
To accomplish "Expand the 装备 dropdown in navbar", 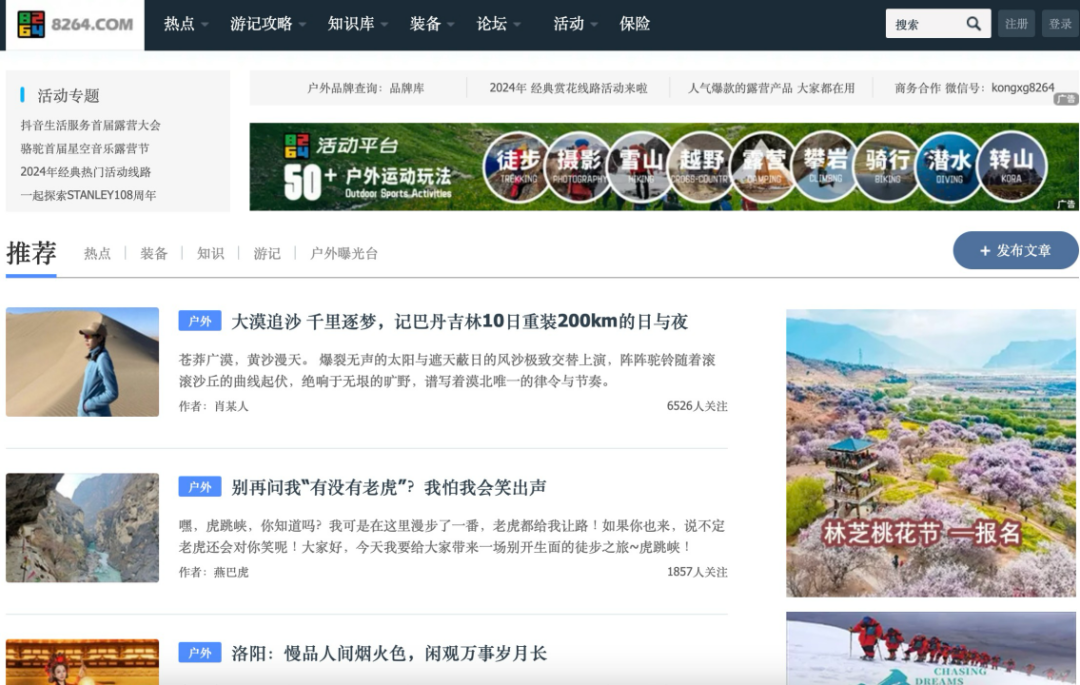I will (x=432, y=24).
